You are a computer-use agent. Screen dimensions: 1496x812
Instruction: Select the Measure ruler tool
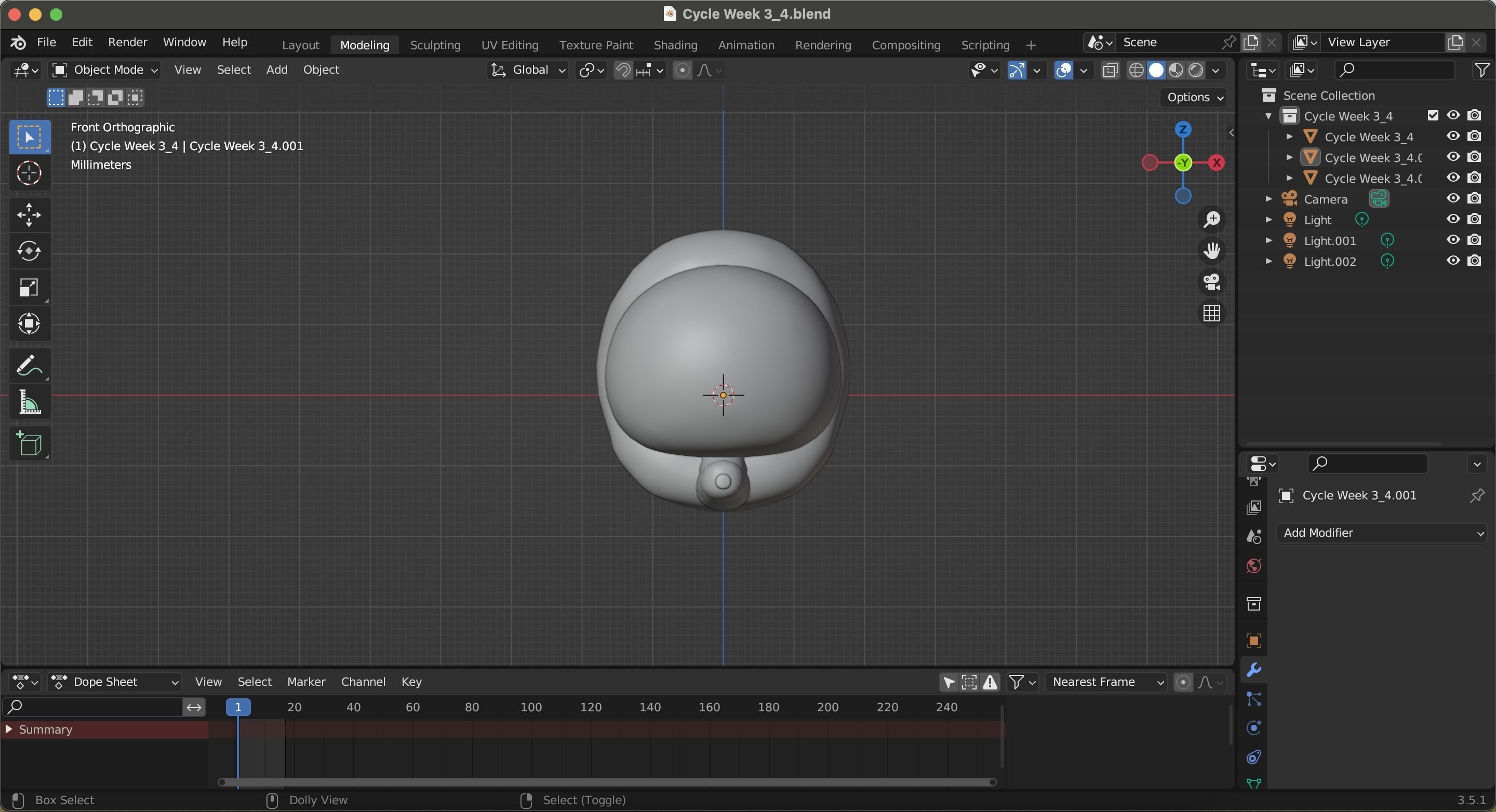coord(29,402)
